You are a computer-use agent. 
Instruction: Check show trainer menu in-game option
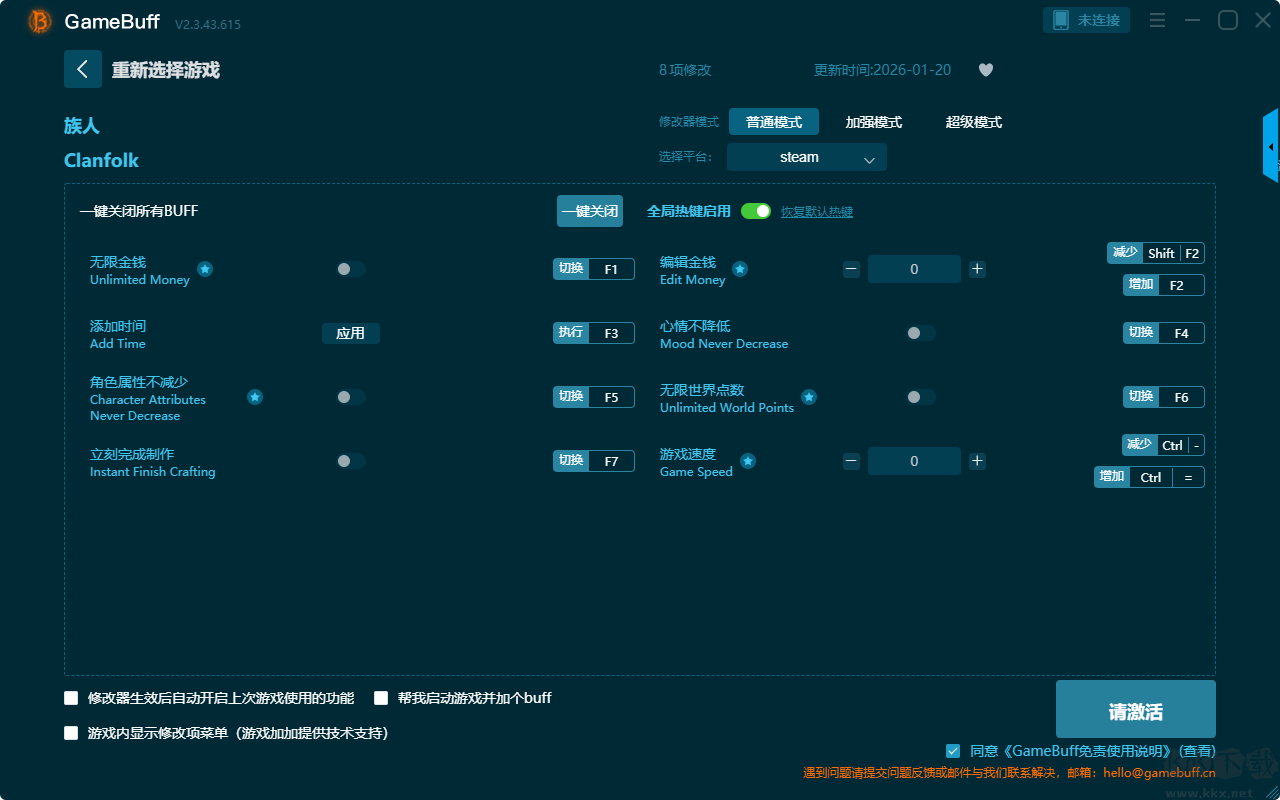point(71,733)
